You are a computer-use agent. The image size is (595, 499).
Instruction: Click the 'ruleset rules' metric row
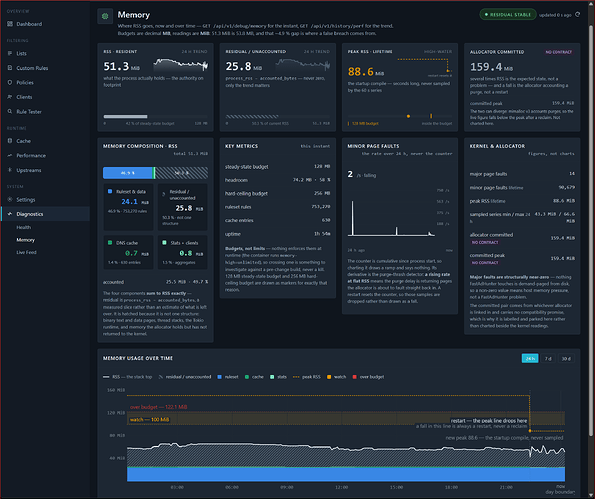(277, 207)
